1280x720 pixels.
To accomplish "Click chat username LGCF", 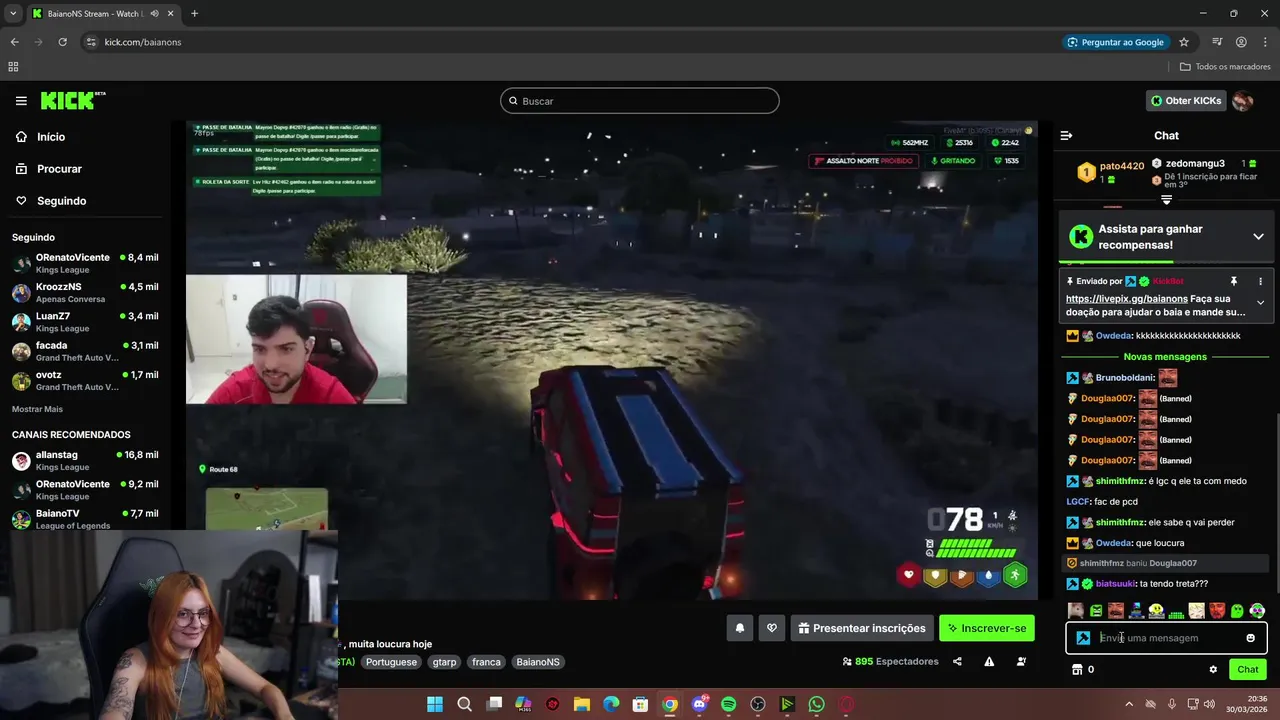I will click(x=1076, y=502).
